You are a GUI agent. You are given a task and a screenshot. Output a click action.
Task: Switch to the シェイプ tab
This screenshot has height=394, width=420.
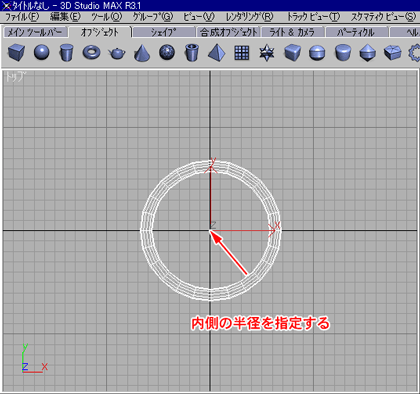coord(163,32)
